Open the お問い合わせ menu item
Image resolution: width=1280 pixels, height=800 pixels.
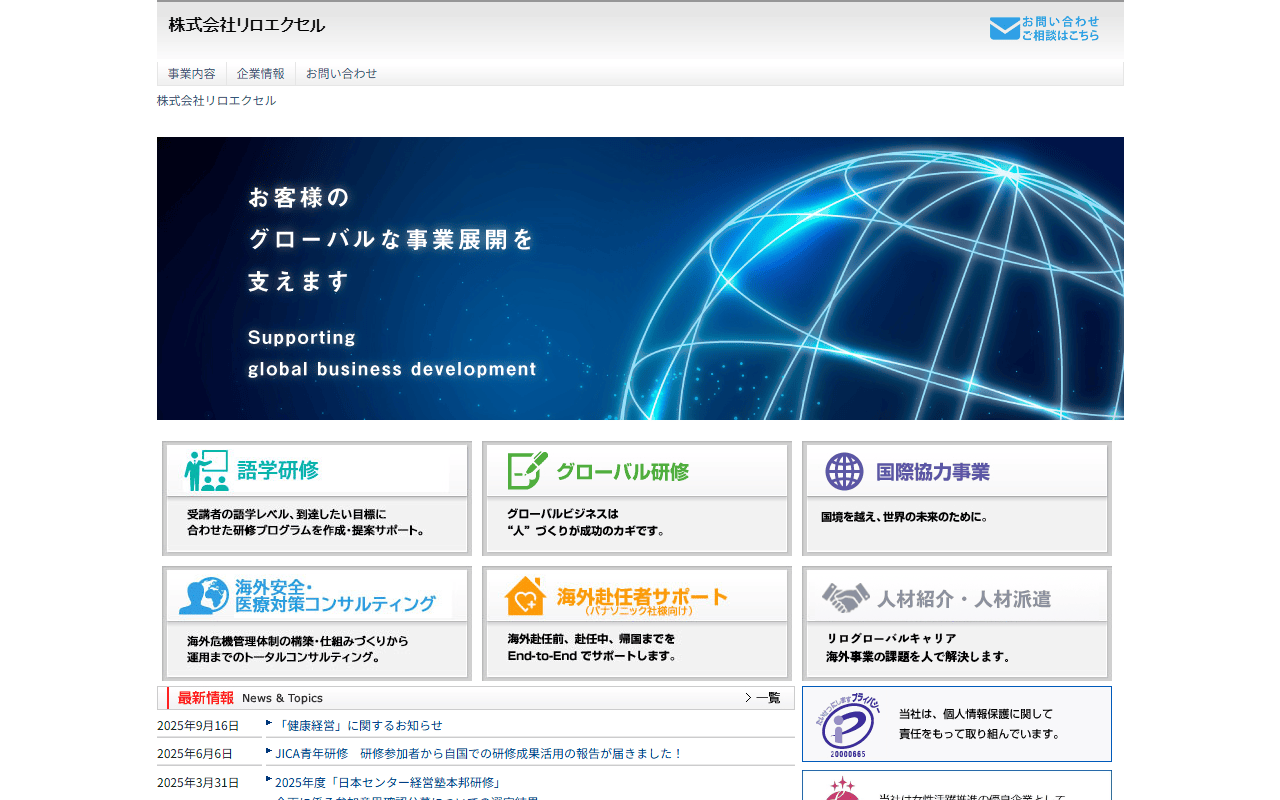(x=342, y=73)
